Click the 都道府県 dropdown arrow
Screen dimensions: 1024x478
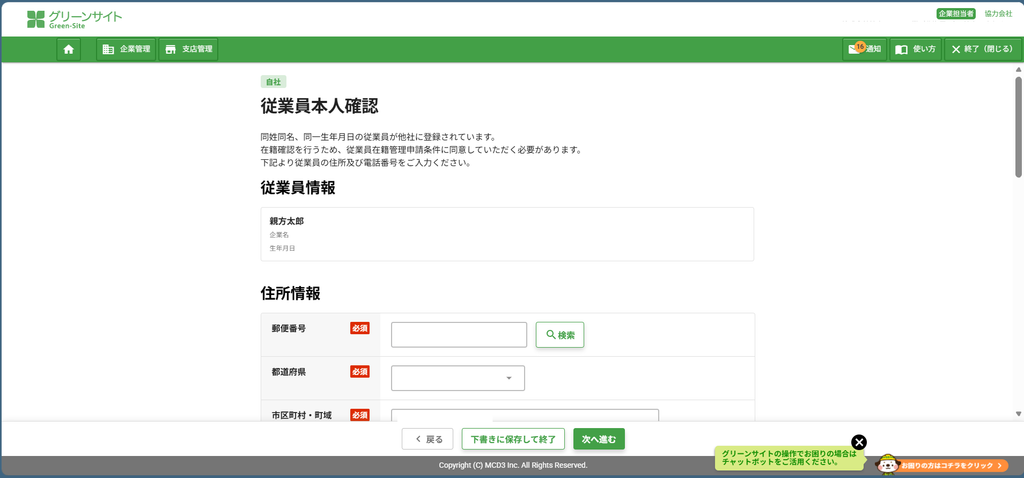[x=509, y=379]
